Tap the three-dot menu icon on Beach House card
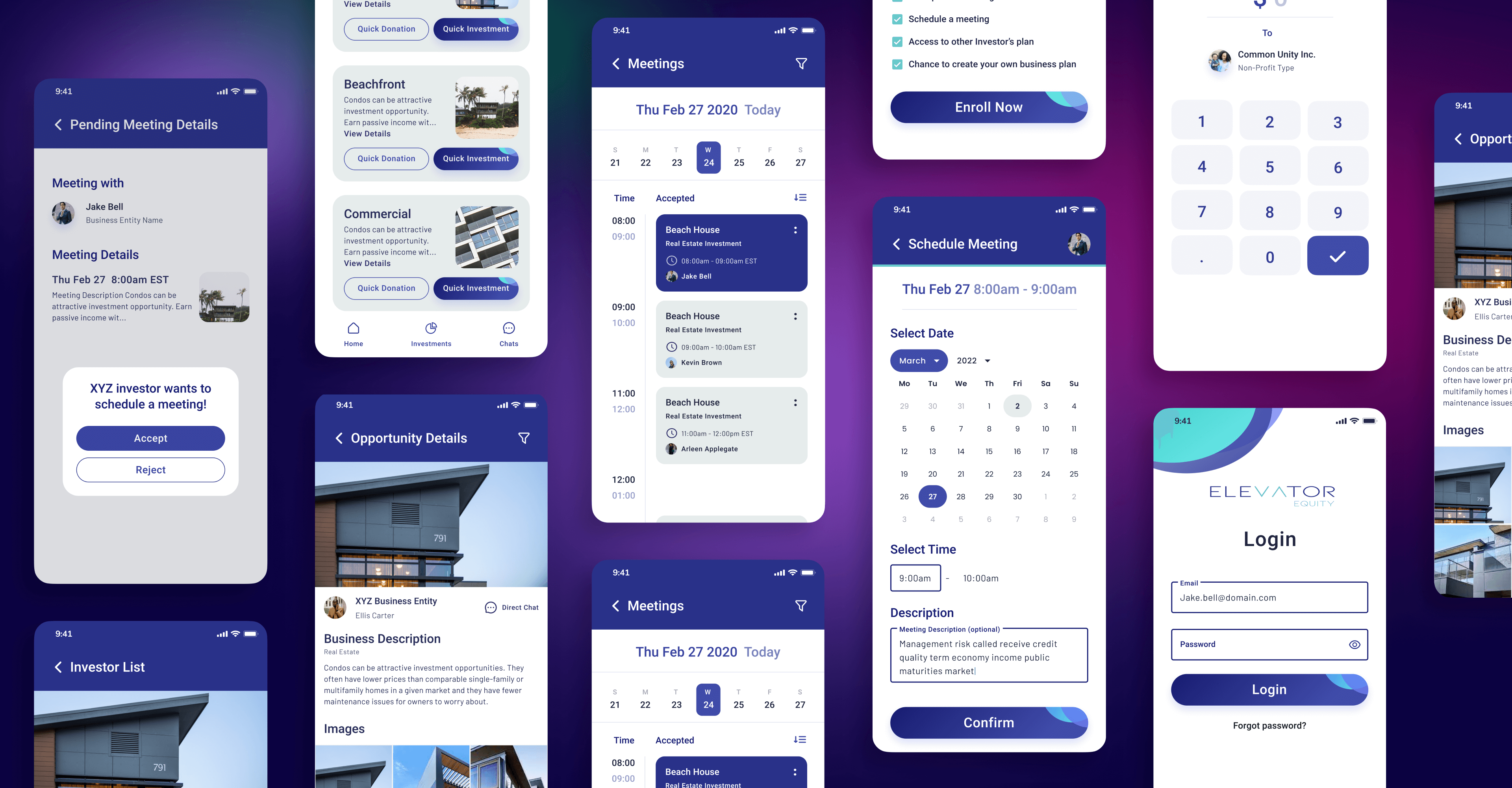Viewport: 1512px width, 788px height. (x=796, y=230)
